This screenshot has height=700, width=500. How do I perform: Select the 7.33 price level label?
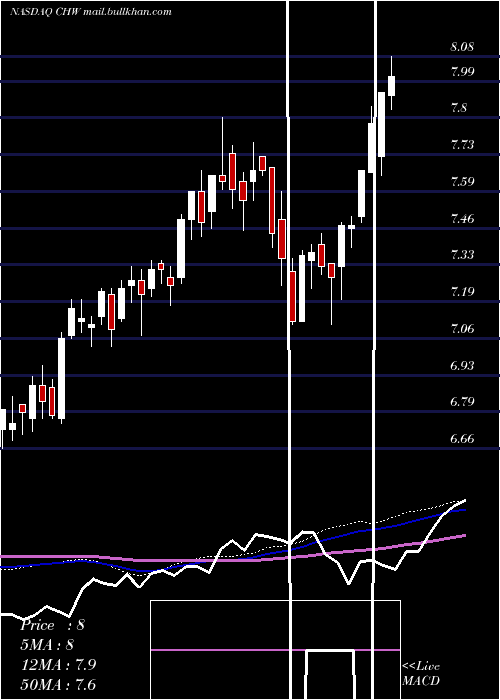tap(462, 255)
